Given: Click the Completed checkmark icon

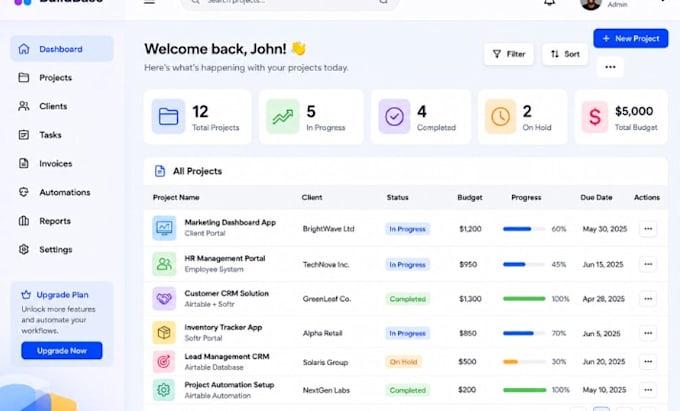Looking at the screenshot, I should tap(394, 116).
